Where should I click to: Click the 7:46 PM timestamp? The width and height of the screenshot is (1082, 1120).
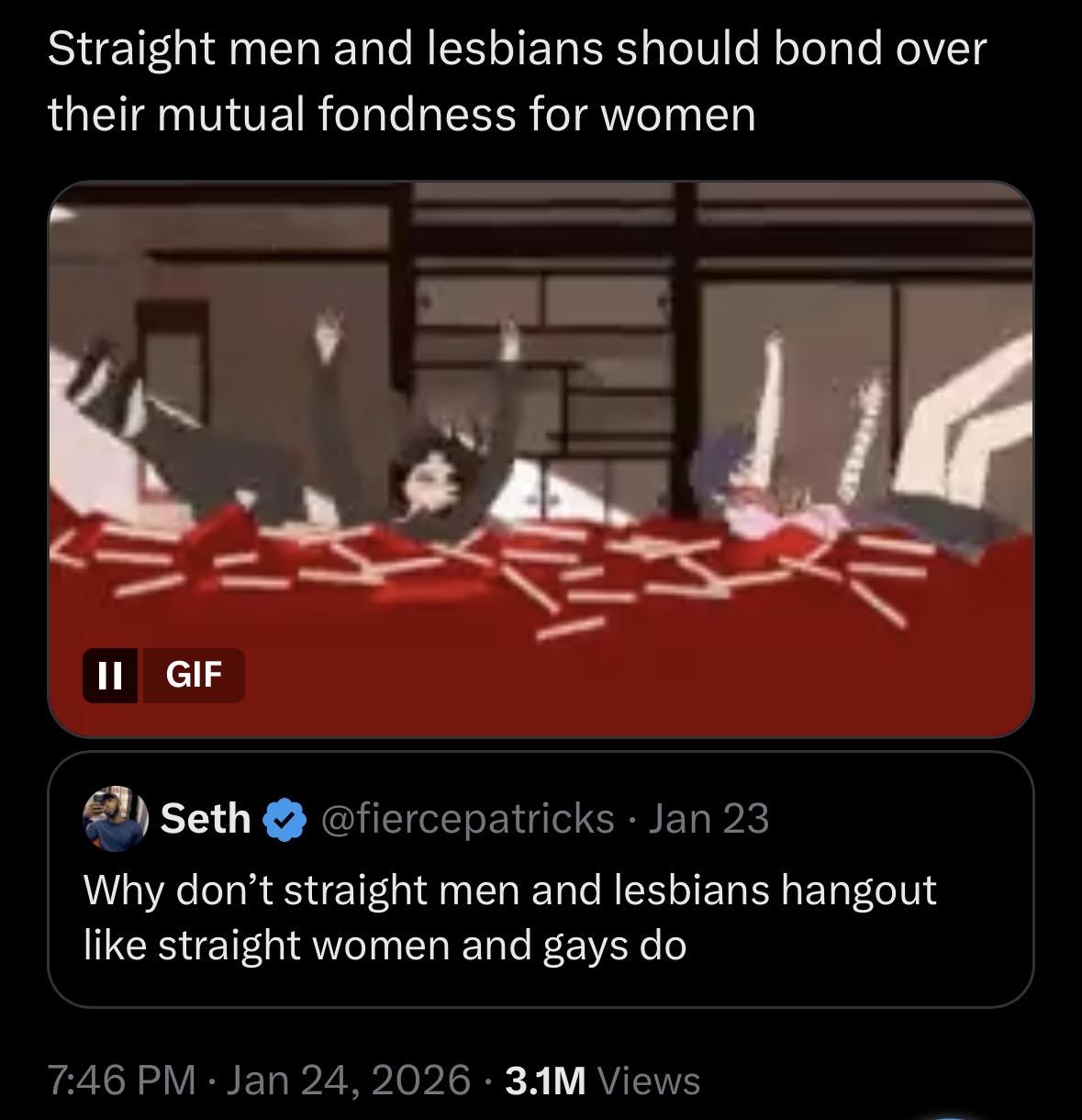[121, 1081]
